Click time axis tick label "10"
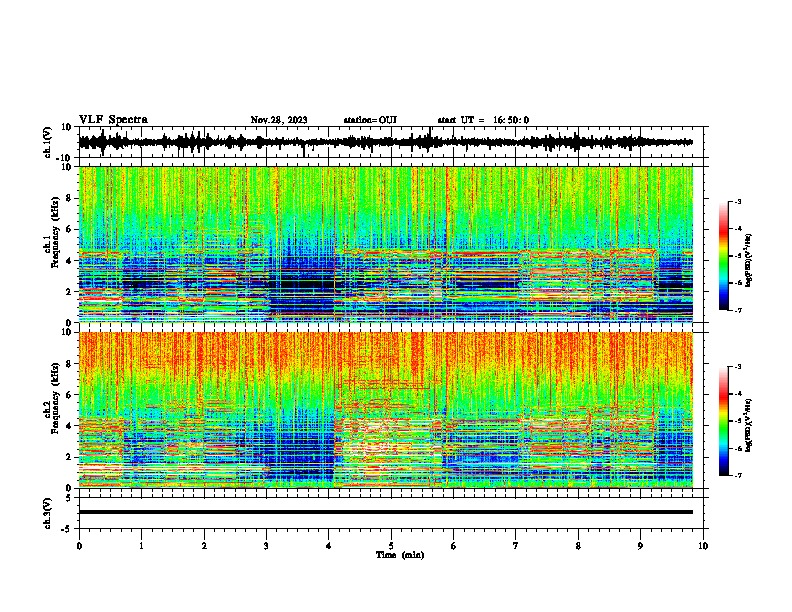 pos(703,546)
